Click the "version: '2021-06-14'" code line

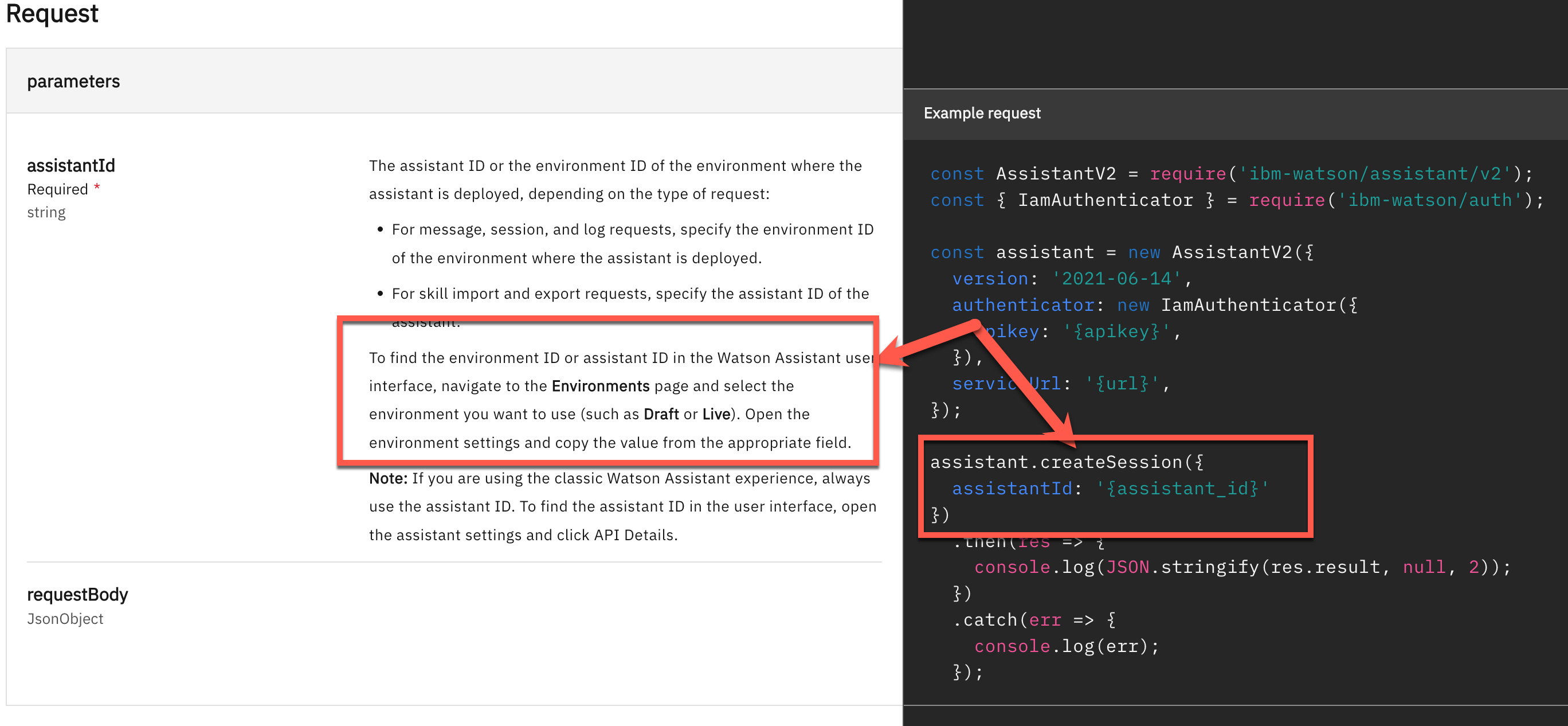[1071, 279]
